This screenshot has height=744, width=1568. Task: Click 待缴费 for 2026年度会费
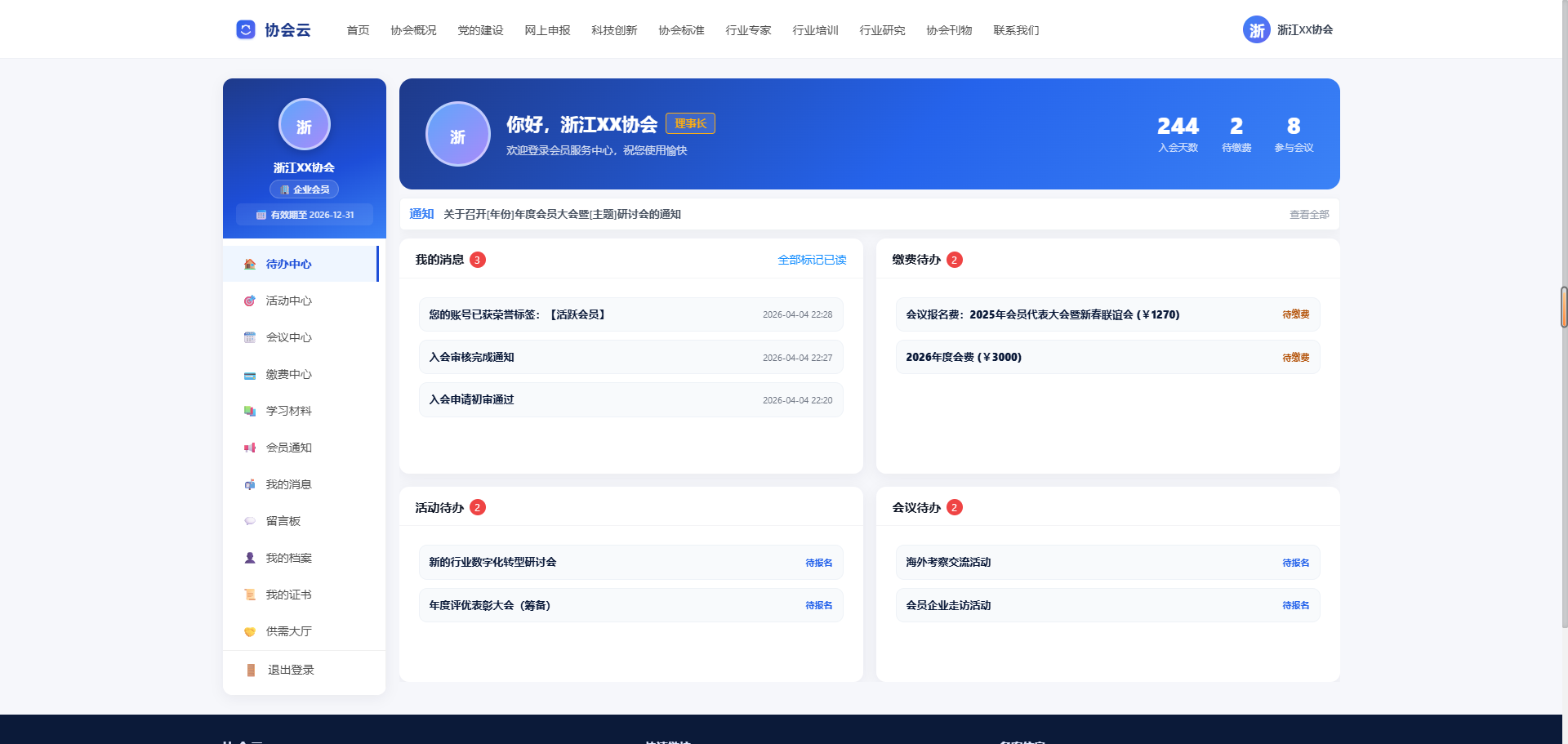coord(1295,357)
